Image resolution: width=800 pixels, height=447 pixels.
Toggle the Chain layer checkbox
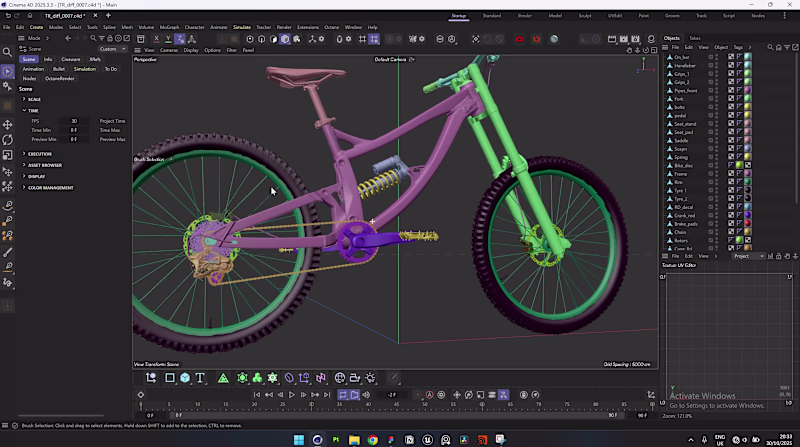click(711, 232)
